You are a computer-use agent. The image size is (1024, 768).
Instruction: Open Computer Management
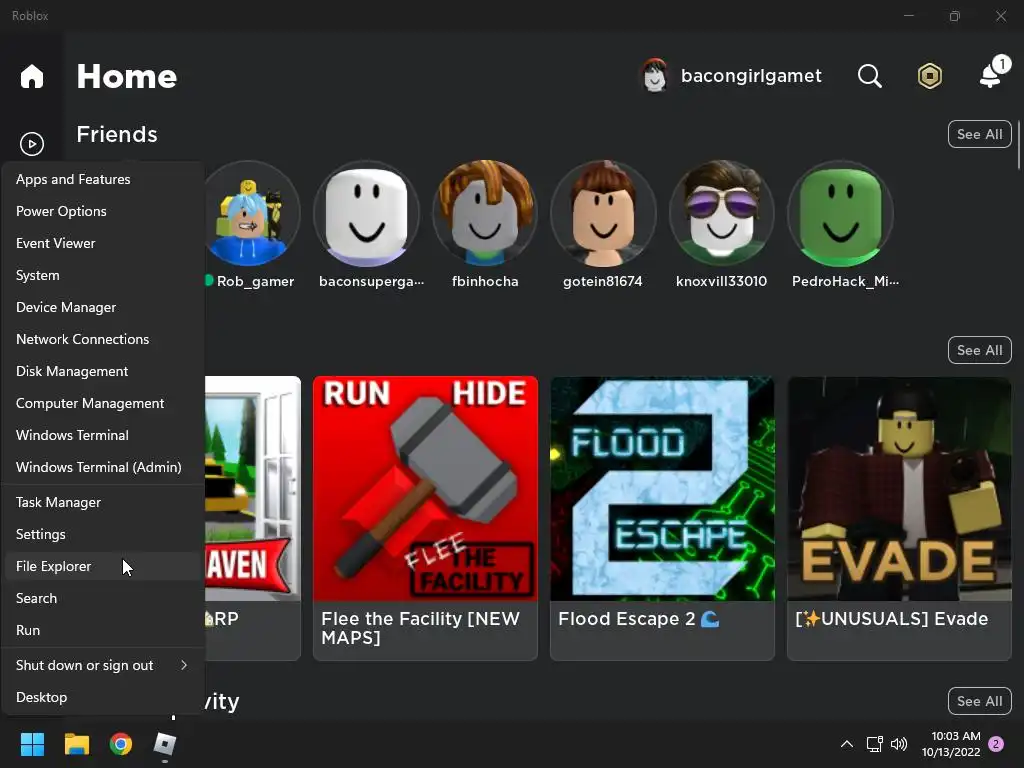click(x=103, y=403)
